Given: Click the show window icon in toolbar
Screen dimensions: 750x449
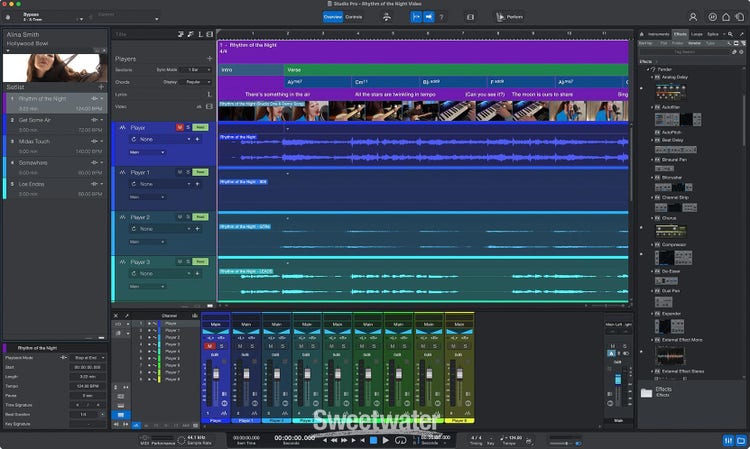Looking at the screenshot, I should [470, 17].
